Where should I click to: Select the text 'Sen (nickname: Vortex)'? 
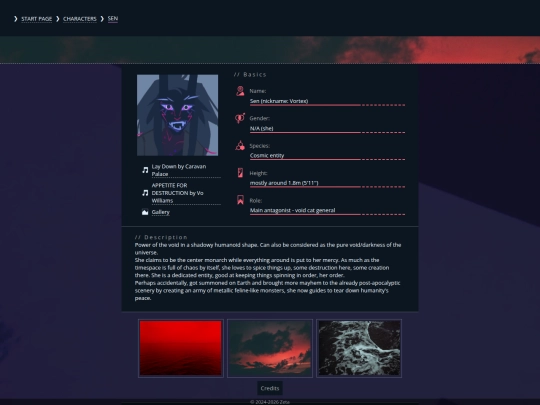coord(279,101)
